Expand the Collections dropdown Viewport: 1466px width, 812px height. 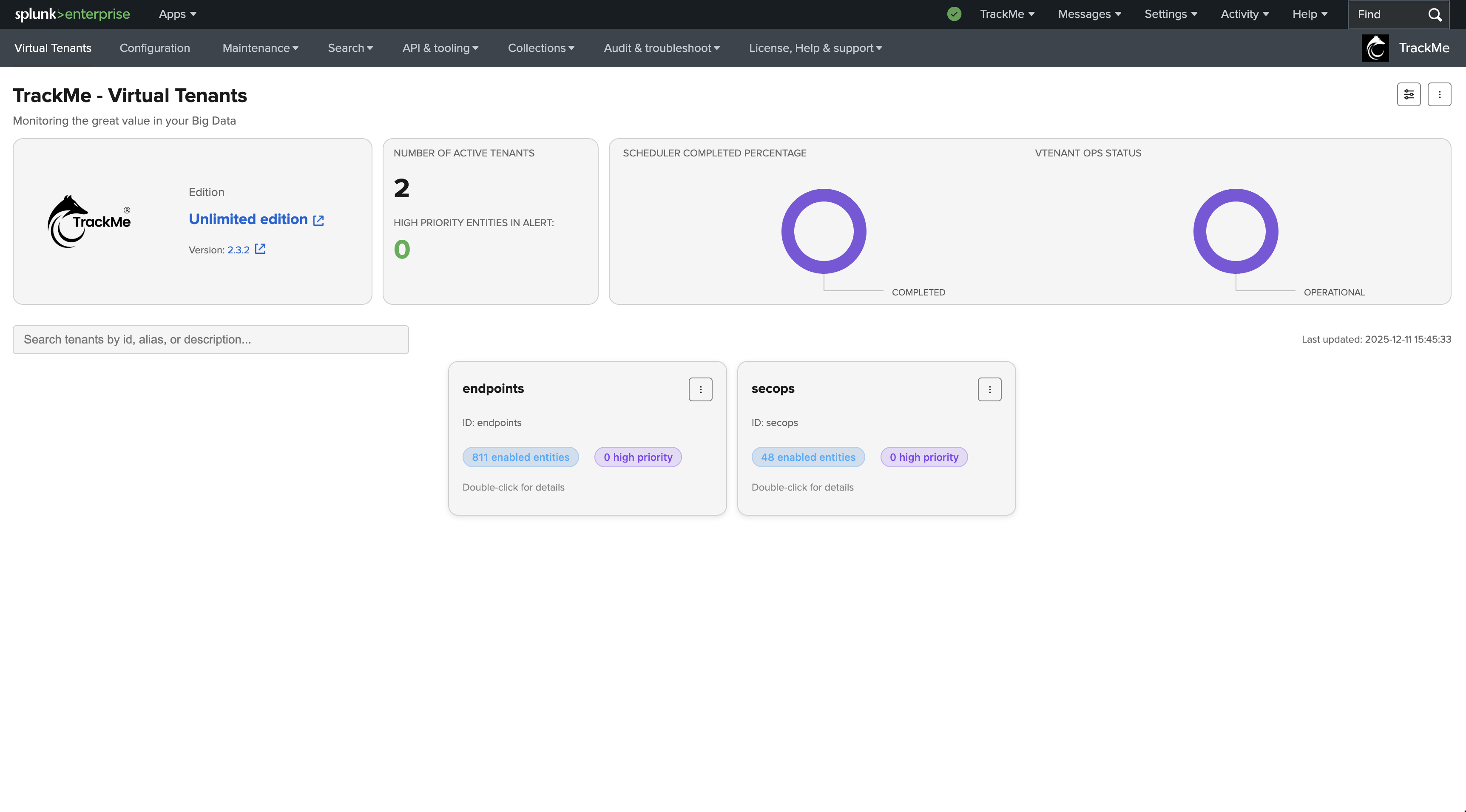pyautogui.click(x=541, y=48)
